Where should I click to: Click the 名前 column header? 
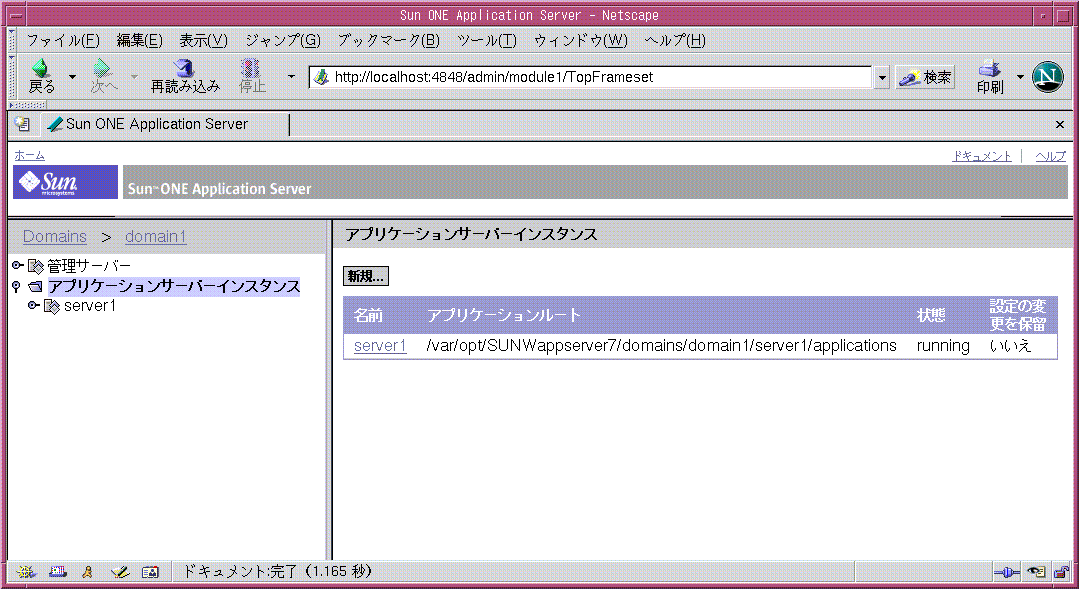(x=368, y=316)
